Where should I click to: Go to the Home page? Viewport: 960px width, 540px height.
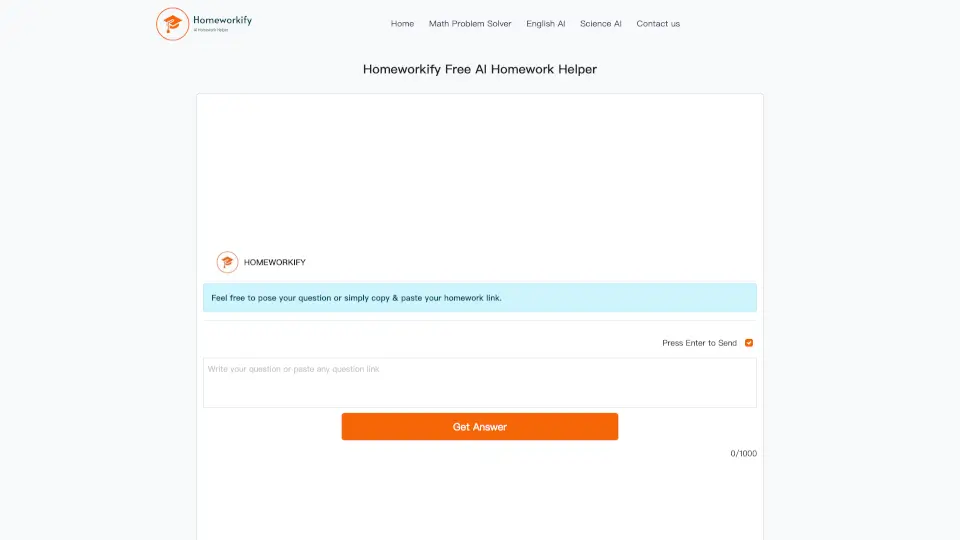pyautogui.click(x=402, y=24)
